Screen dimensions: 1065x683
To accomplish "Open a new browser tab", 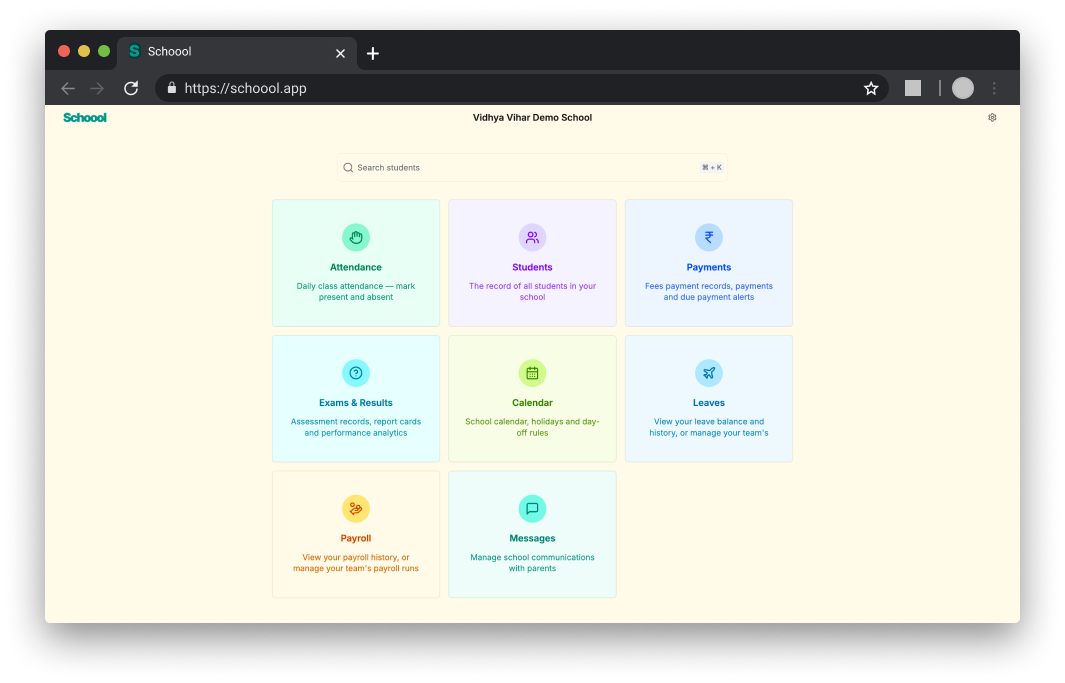I will click(373, 54).
